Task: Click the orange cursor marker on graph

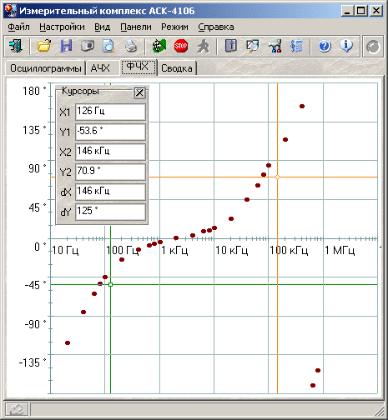Action: tap(277, 177)
